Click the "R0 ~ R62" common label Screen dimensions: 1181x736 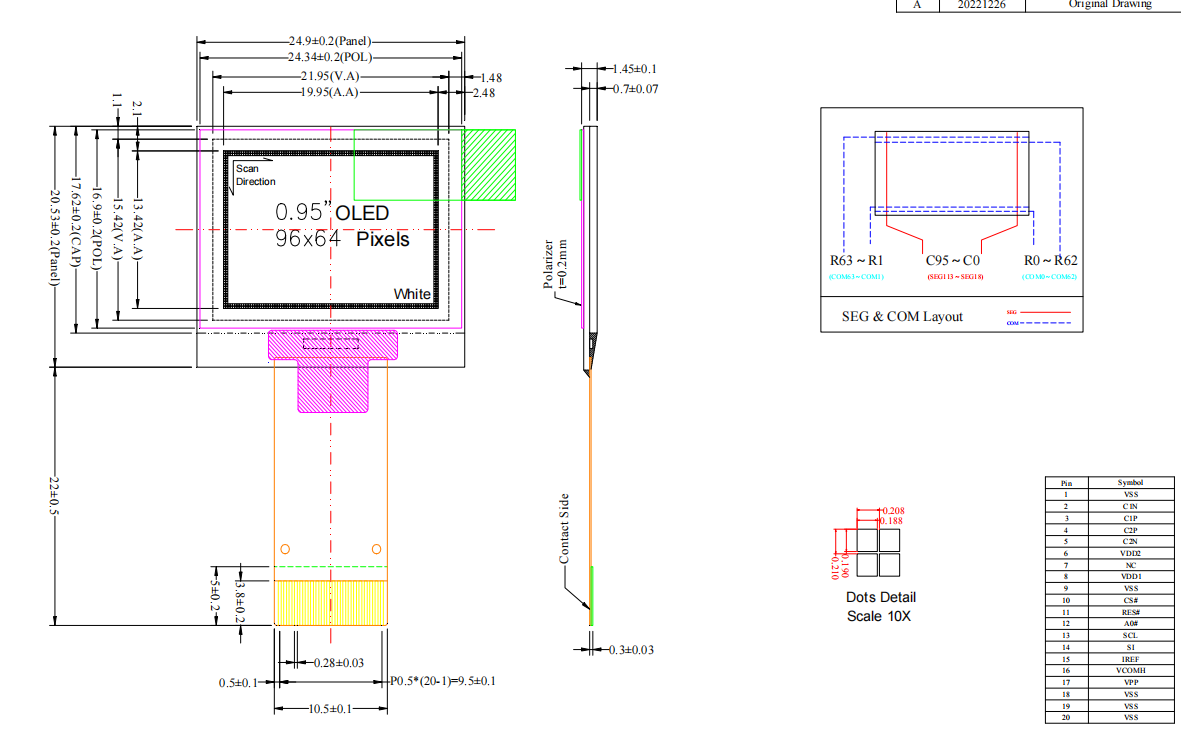[x=1049, y=261]
